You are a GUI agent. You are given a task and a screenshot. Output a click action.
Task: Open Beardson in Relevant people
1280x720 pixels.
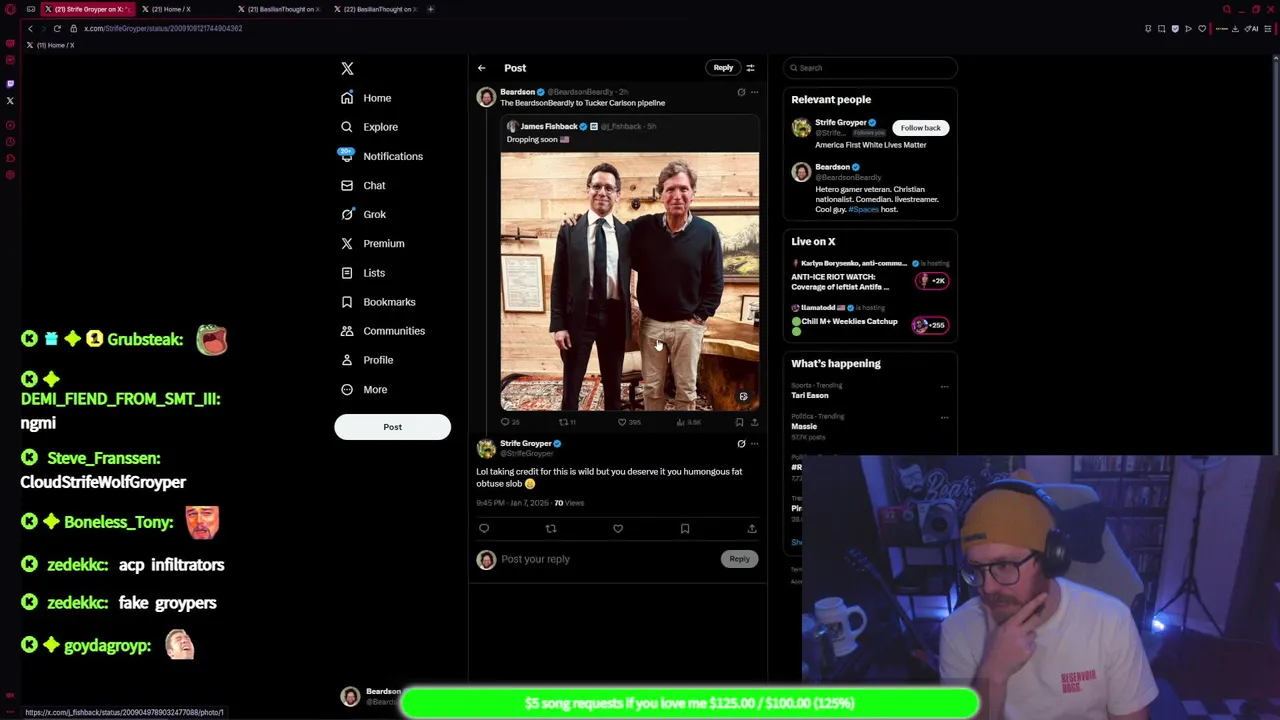click(832, 167)
